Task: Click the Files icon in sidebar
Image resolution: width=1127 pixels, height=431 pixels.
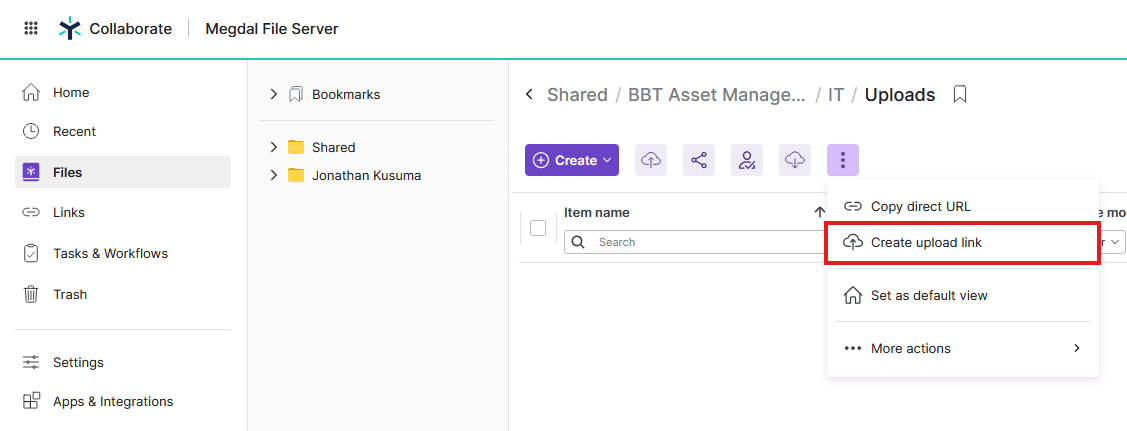Action: coord(31,172)
